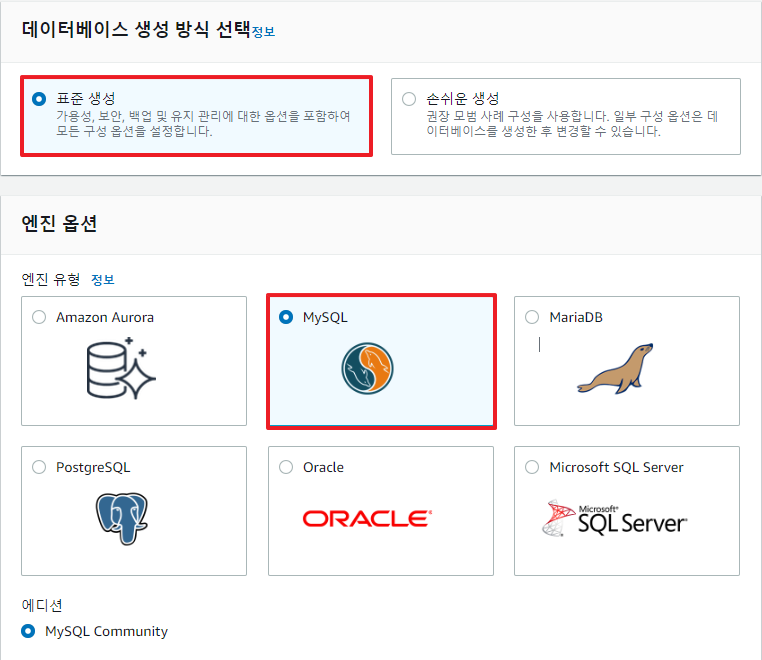This screenshot has height=660, width=762.
Task: Click the red ORACLE logo
Action: (367, 519)
